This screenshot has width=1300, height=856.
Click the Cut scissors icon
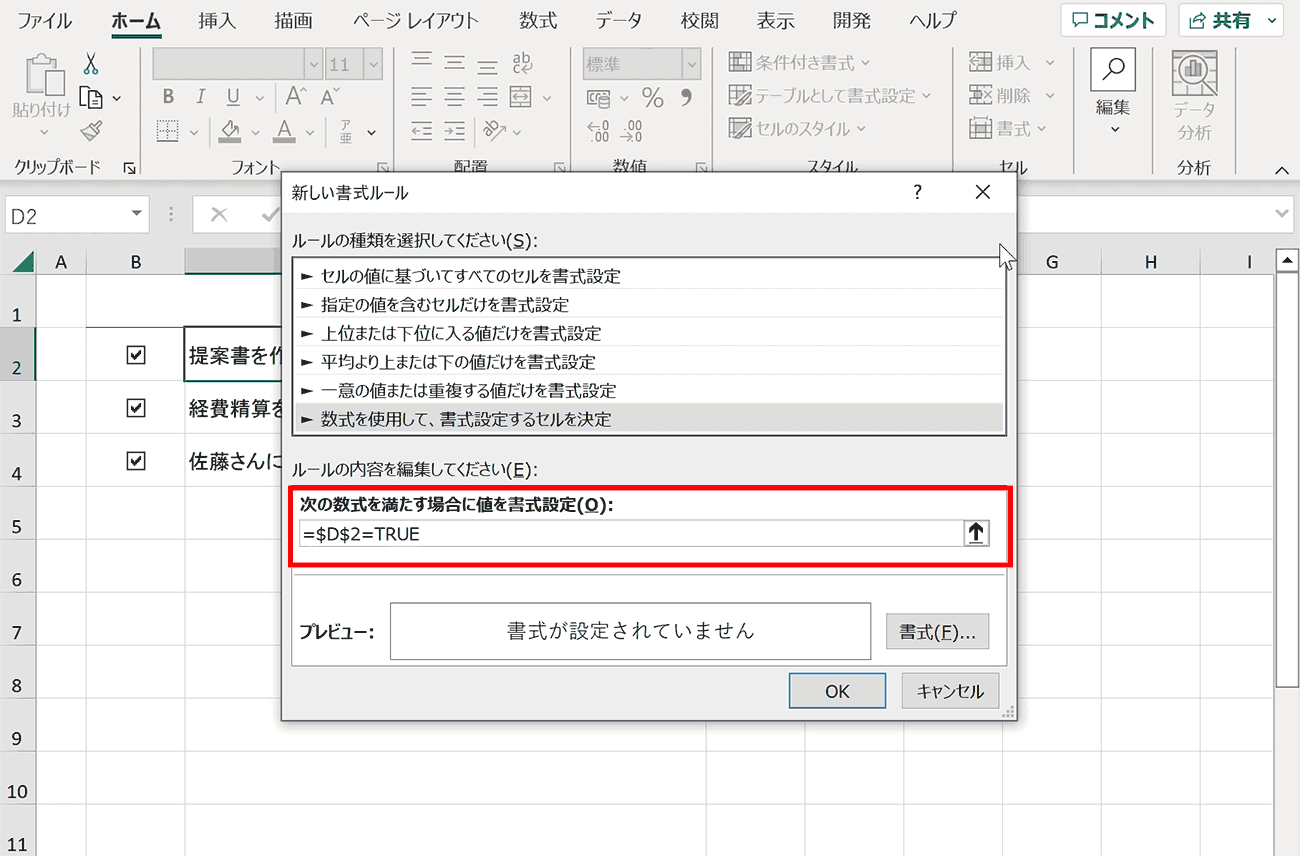click(92, 64)
